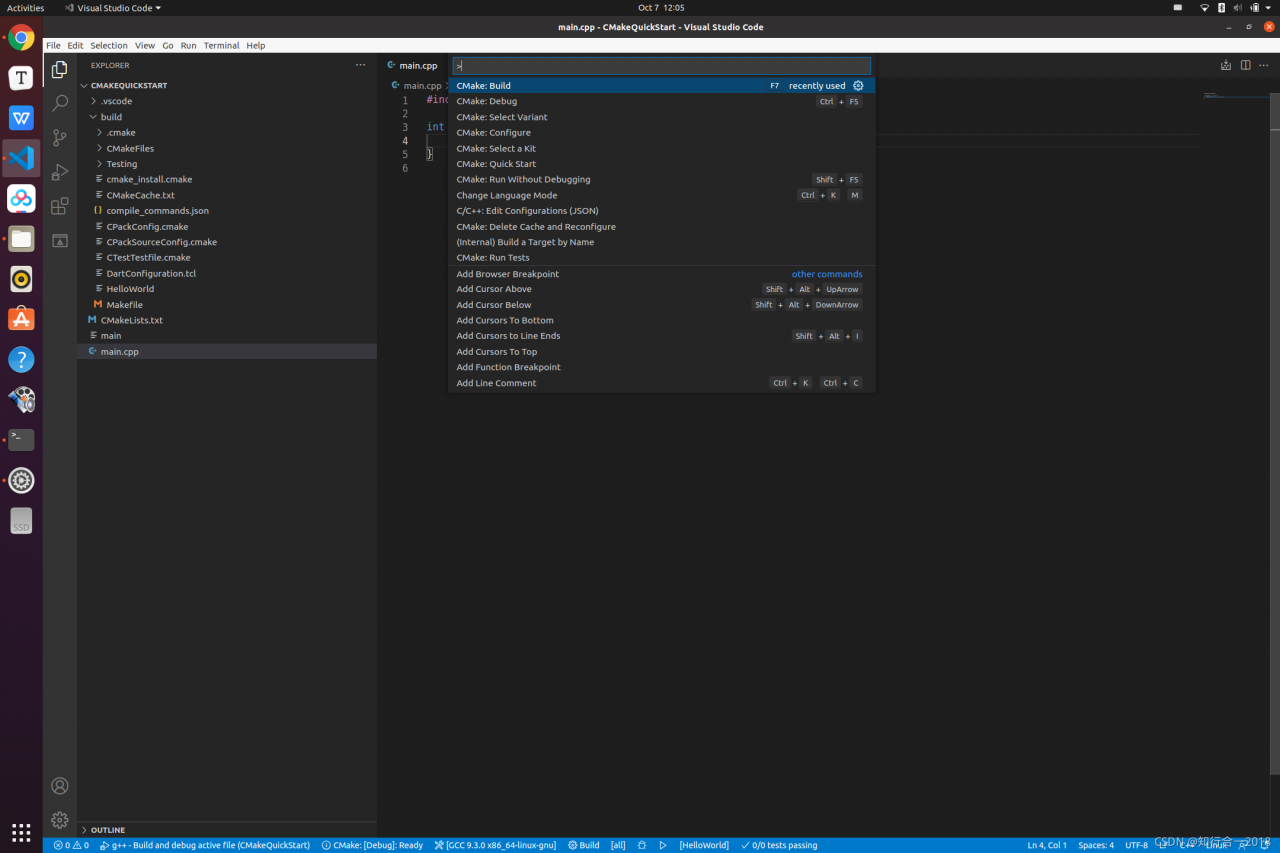Open the Run and Debug view
The width and height of the screenshot is (1280, 853).
click(60, 172)
